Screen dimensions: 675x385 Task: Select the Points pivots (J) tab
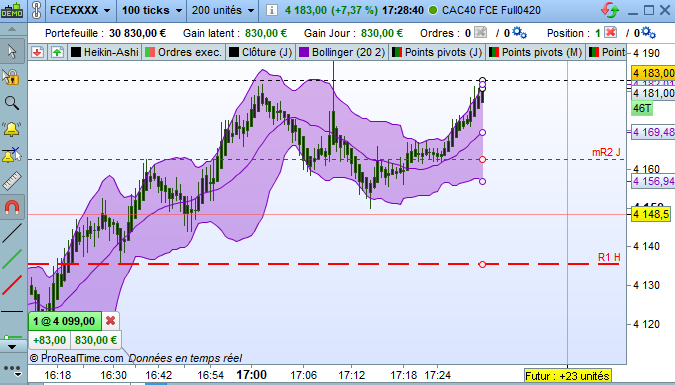pyautogui.click(x=437, y=52)
